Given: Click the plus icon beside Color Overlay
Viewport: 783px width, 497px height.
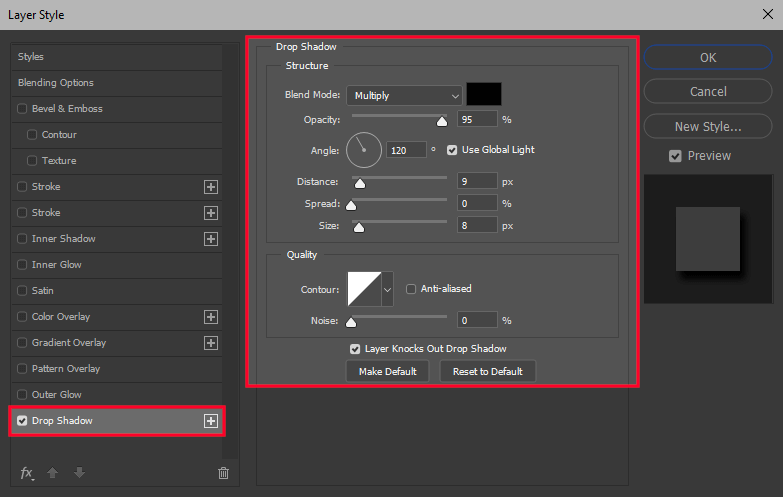Looking at the screenshot, I should (211, 317).
